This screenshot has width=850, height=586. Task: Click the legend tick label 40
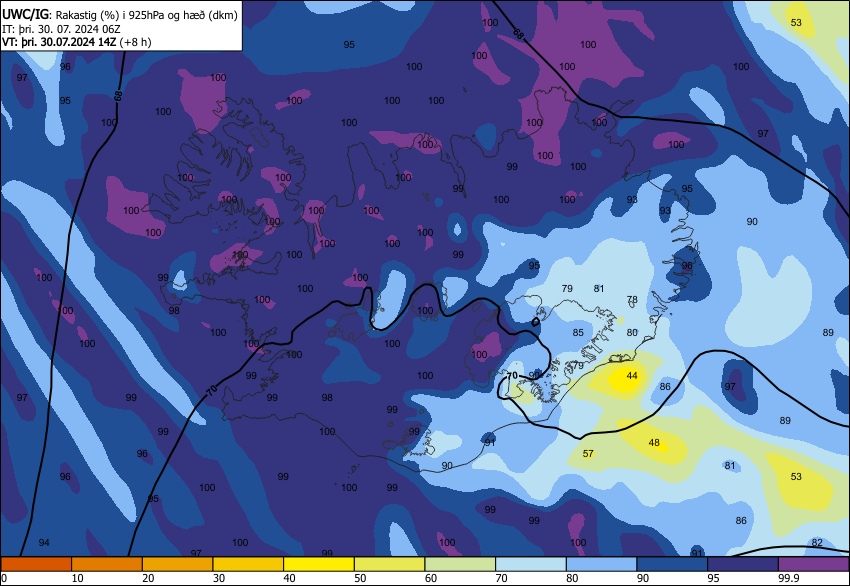click(289, 578)
